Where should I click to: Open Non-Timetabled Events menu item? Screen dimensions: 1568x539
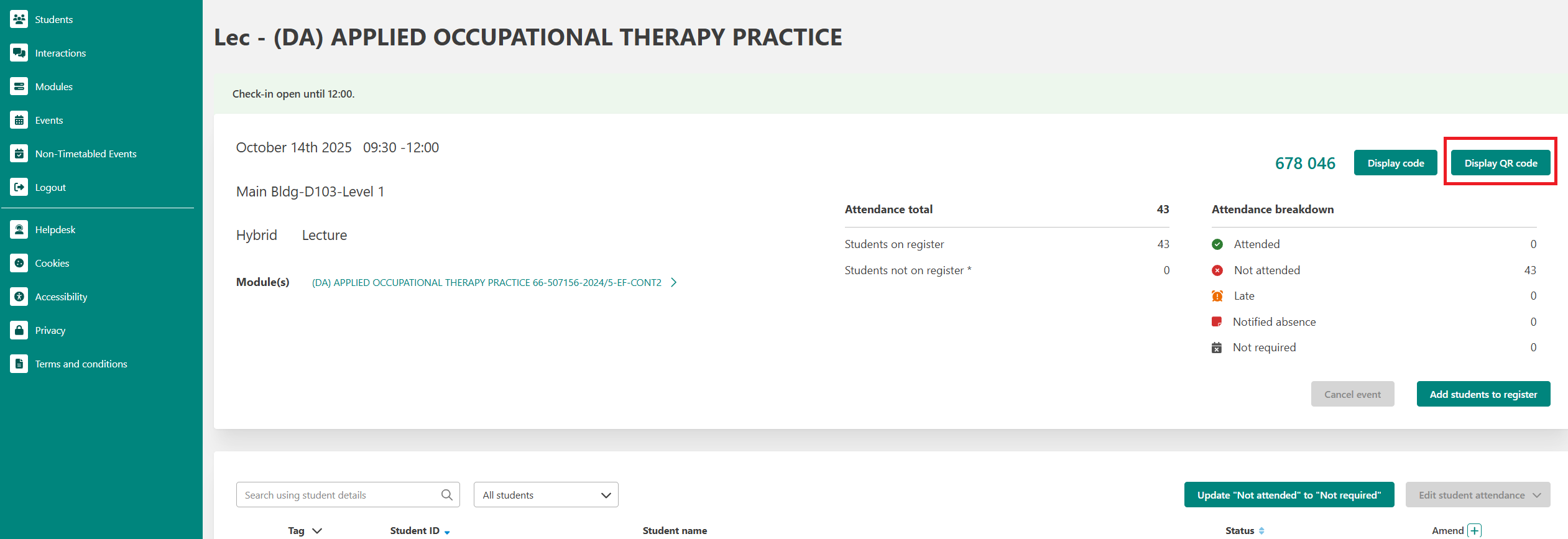pos(86,154)
